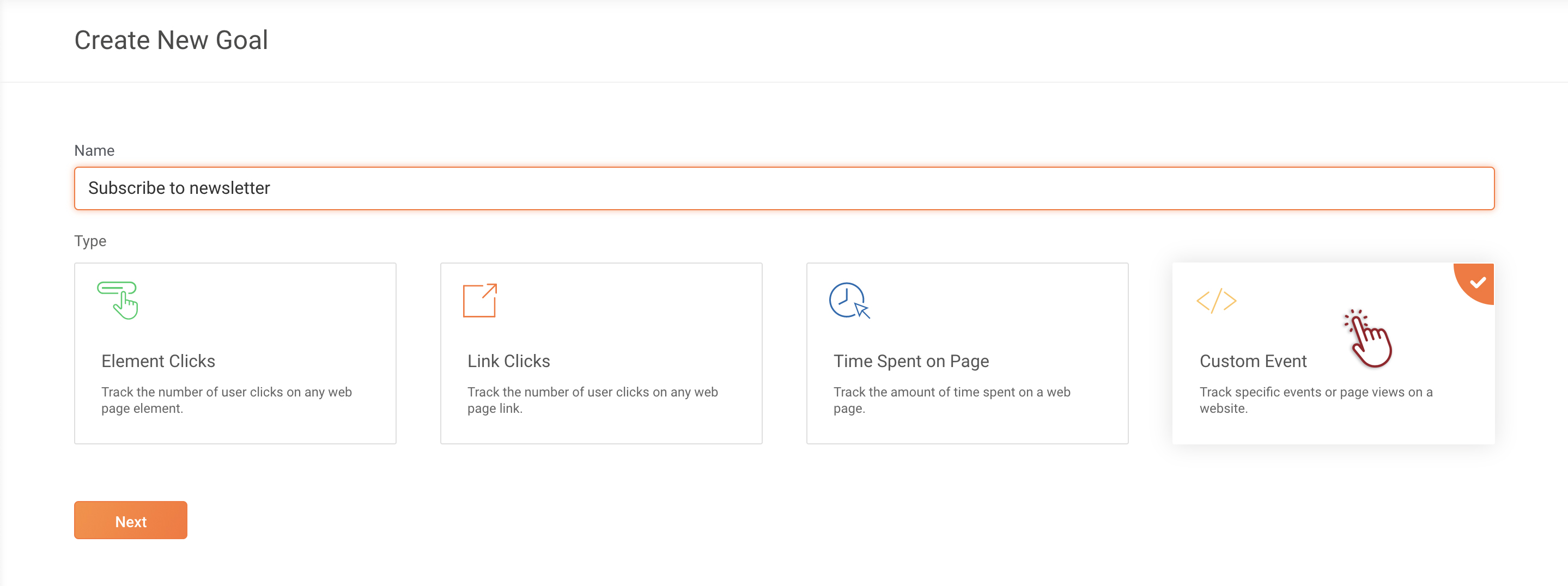Click the Element Clicks description text
The height and width of the screenshot is (586, 1568).
click(x=226, y=400)
